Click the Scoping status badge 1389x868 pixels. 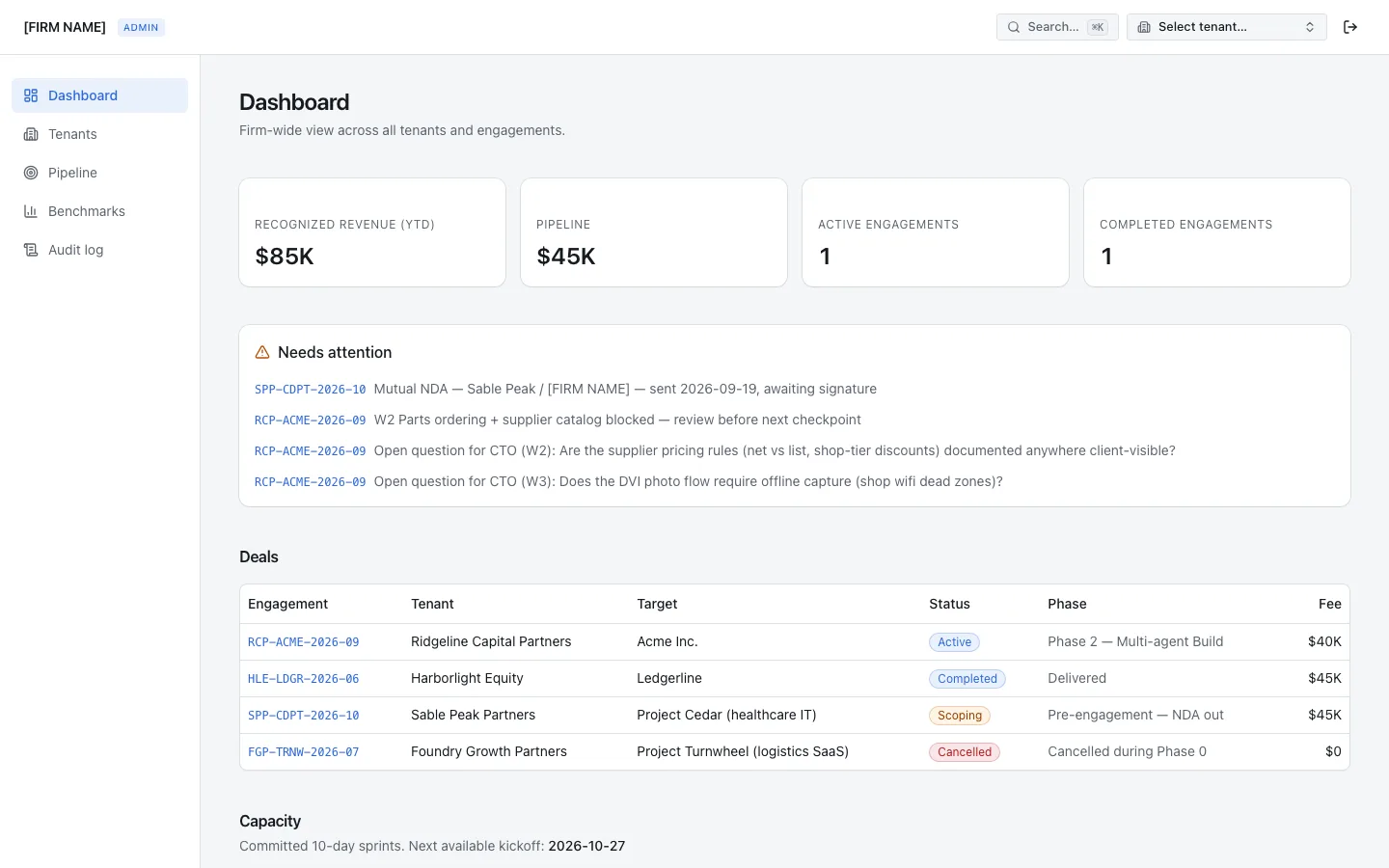[960, 716]
